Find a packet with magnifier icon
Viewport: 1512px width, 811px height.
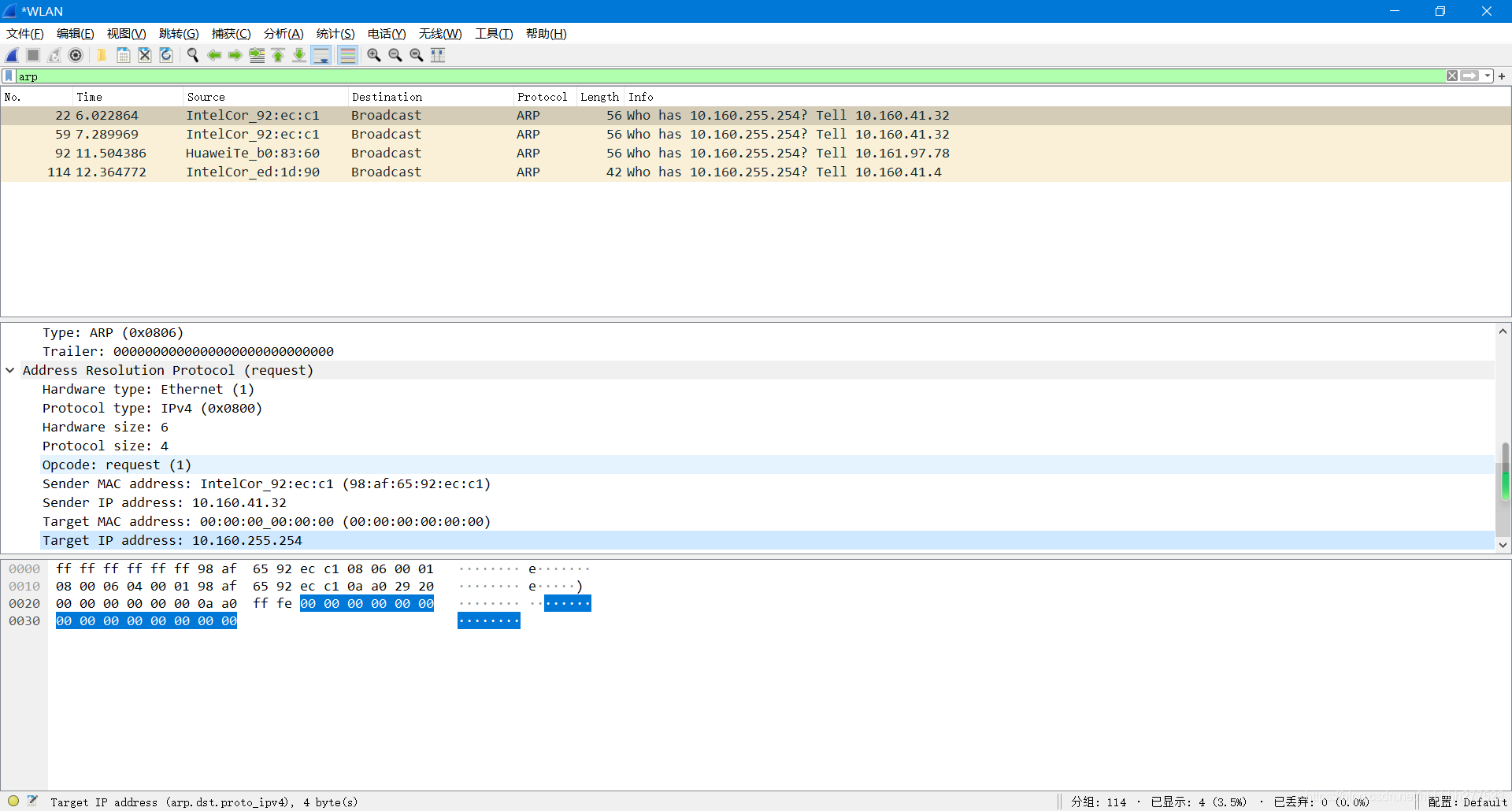(x=192, y=55)
